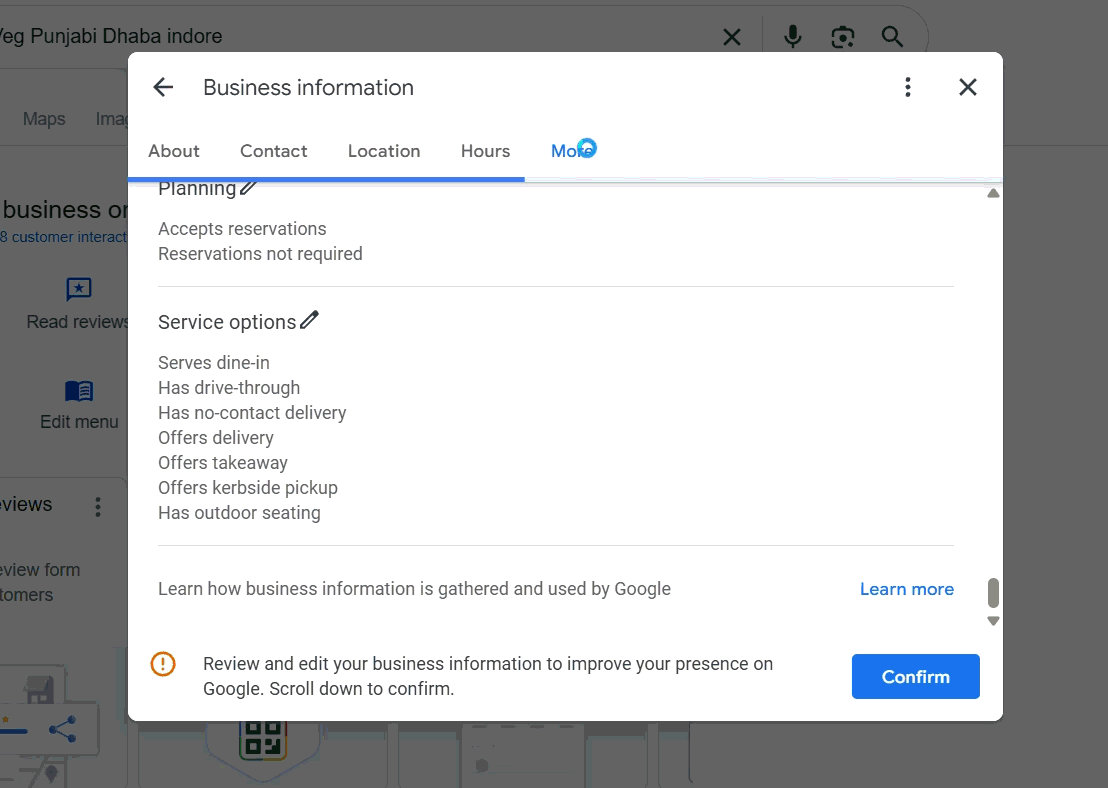Open Read reviews icon
Screen dimensions: 1108x788
[79, 290]
